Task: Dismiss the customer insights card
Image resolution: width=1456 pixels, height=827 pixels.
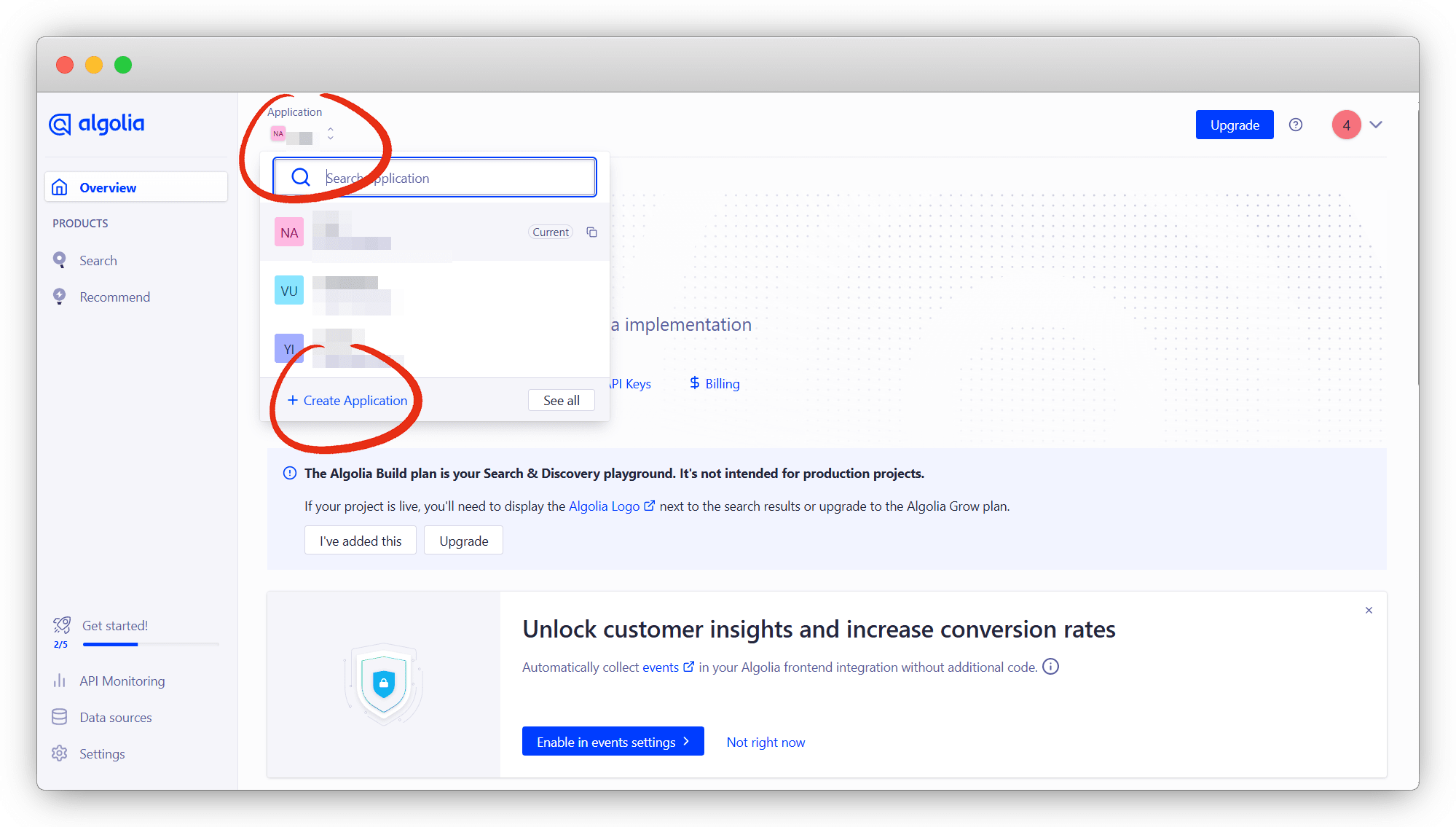Action: click(x=1369, y=611)
